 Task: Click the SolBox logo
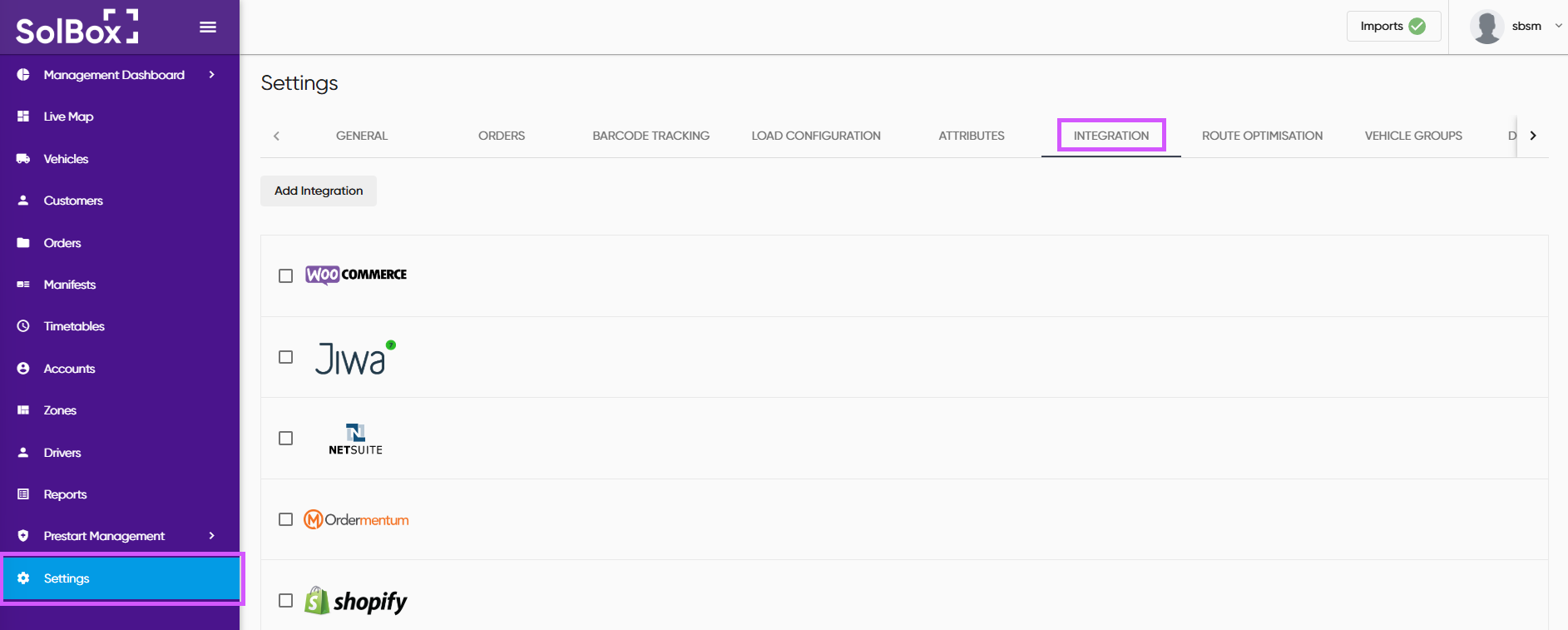(x=77, y=27)
